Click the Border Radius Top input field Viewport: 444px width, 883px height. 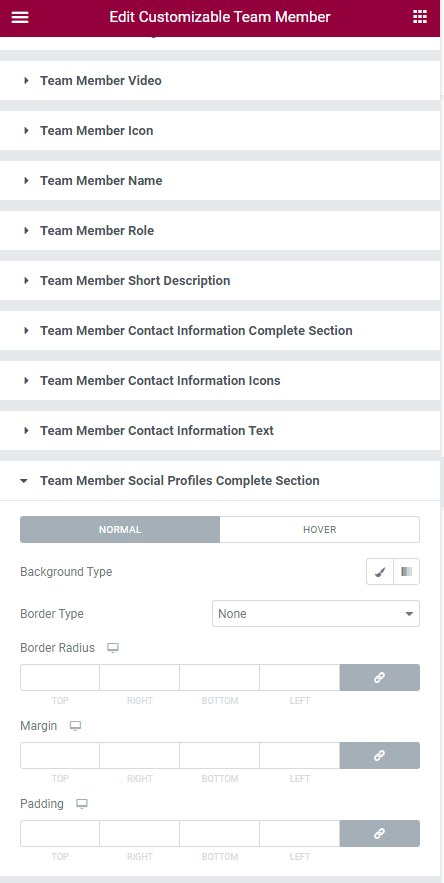[60, 677]
